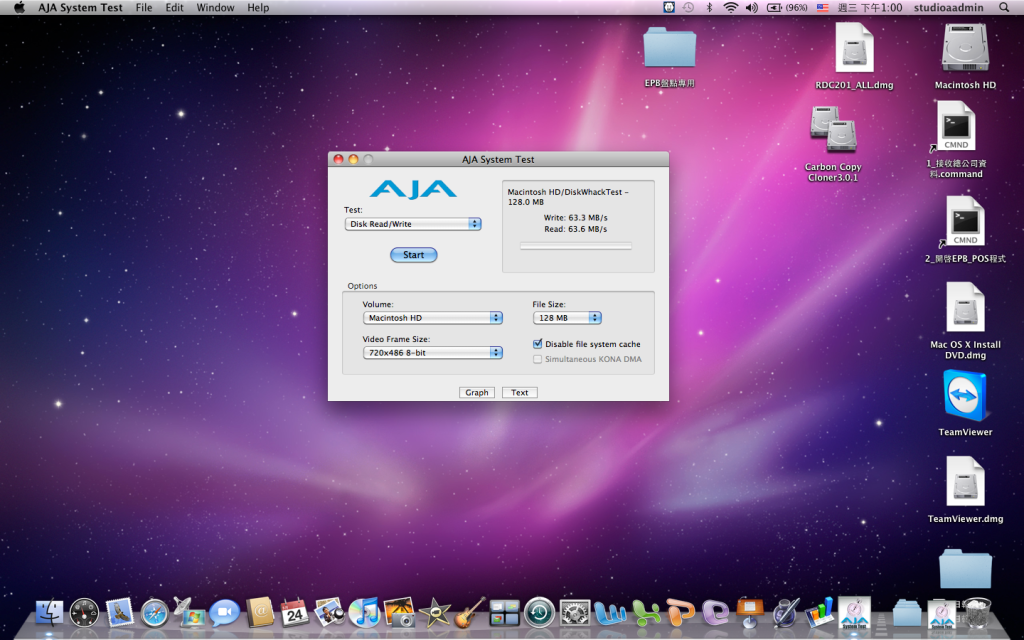Click the Graph button
1024x640 pixels.
(x=477, y=392)
